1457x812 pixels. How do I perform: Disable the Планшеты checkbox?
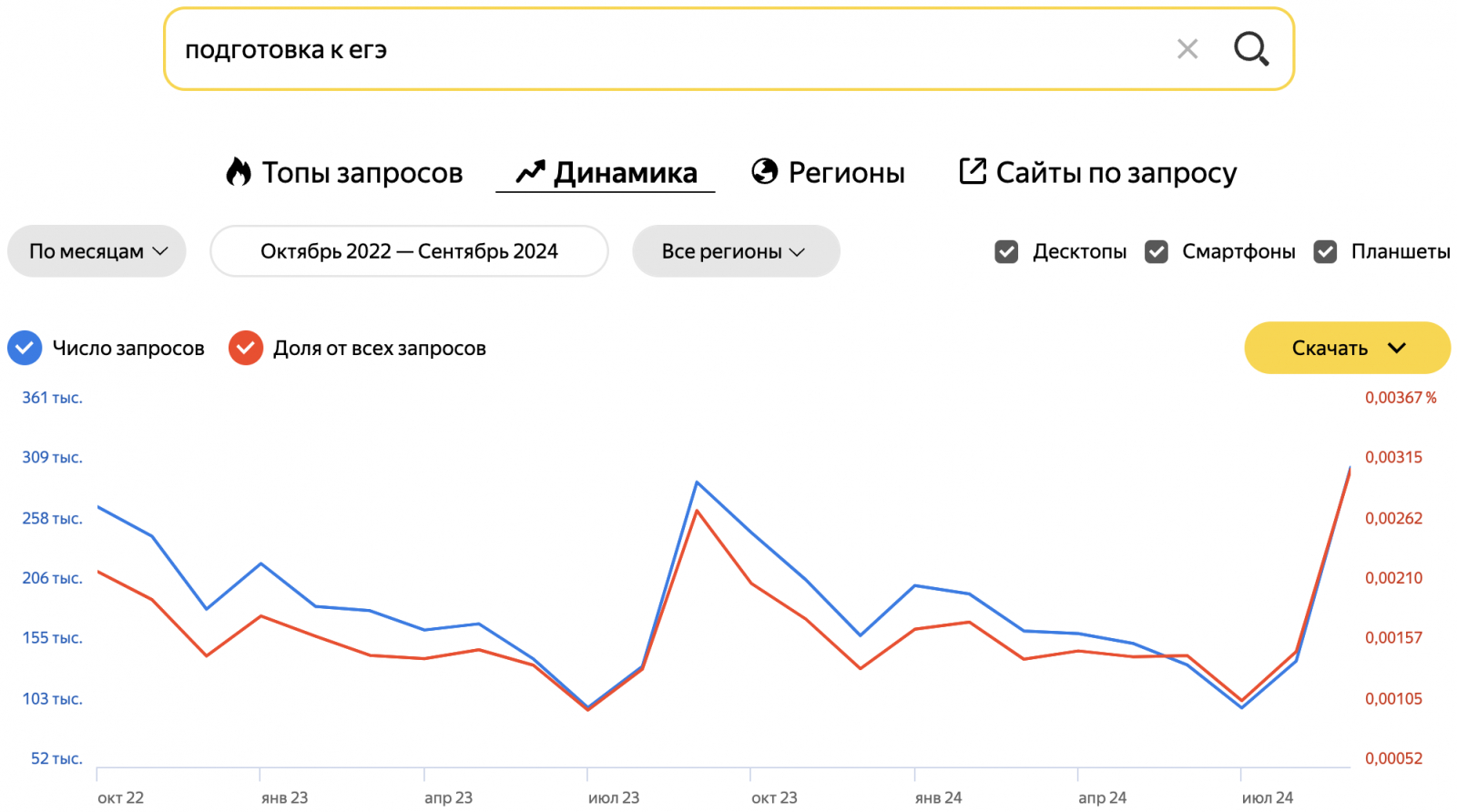click(x=1325, y=251)
